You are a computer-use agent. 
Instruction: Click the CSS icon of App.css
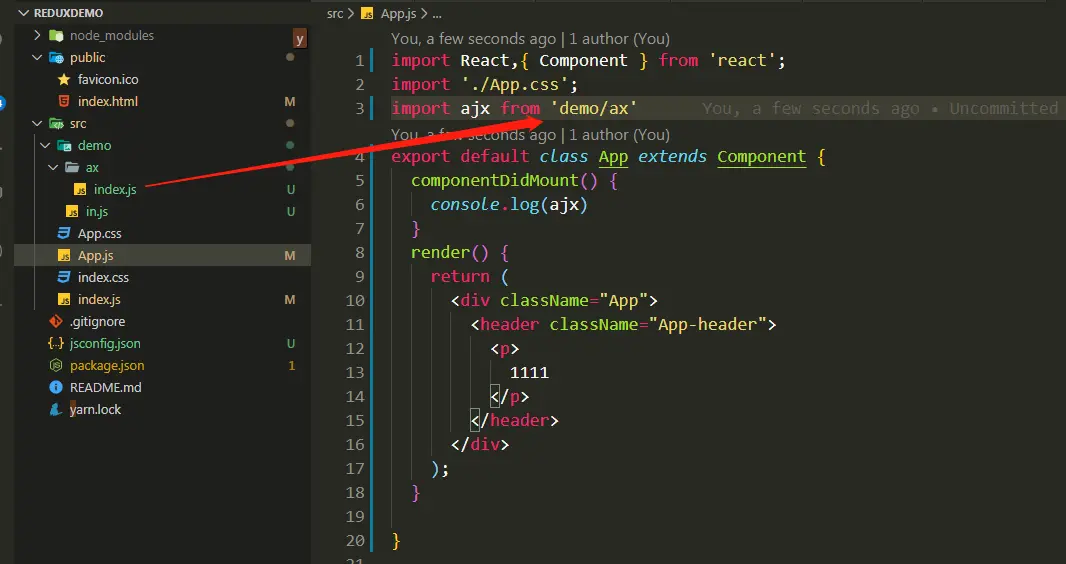(64, 233)
